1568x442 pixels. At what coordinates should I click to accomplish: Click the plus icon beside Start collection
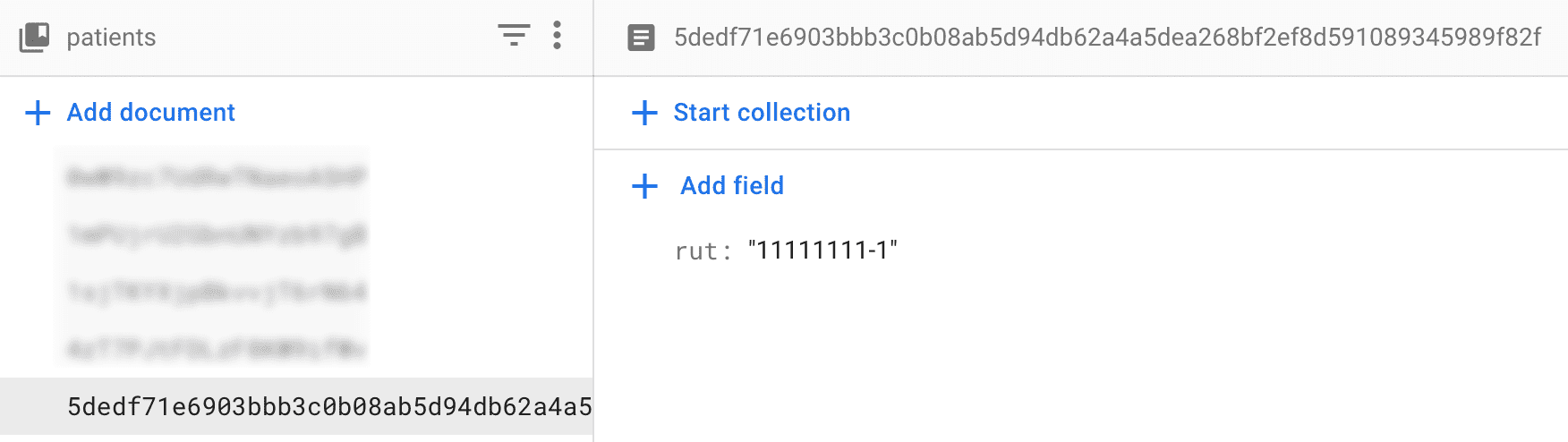point(644,113)
